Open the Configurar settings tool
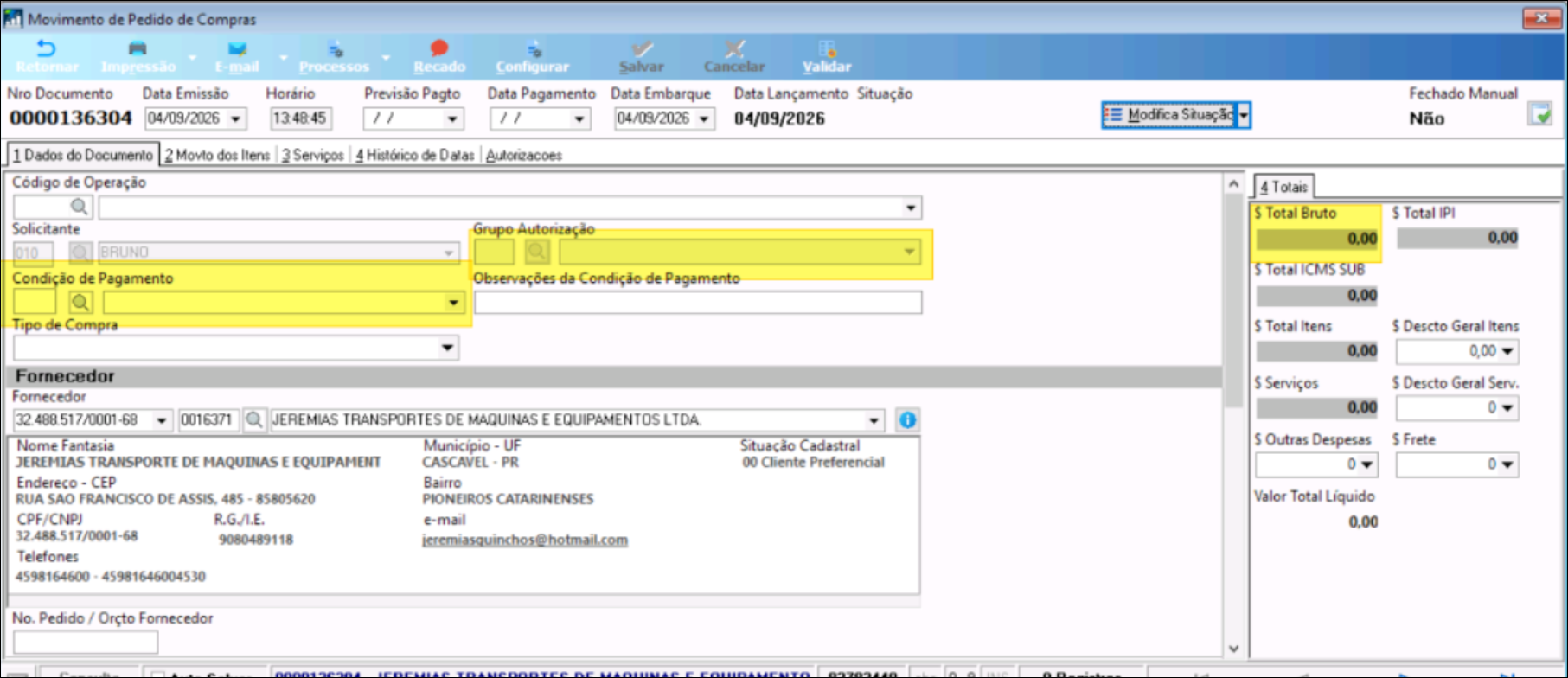The image size is (1568, 678). pyautogui.click(x=533, y=57)
